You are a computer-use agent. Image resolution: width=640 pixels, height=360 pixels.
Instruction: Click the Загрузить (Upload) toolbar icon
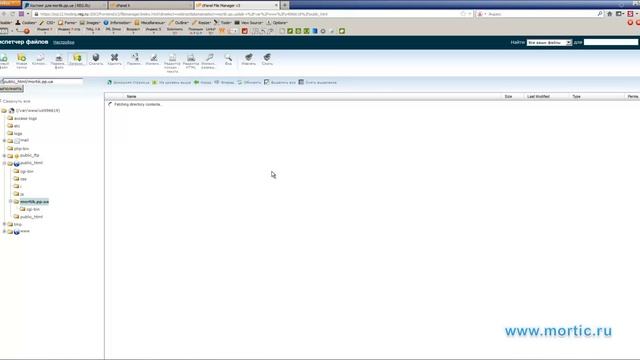pyautogui.click(x=77, y=59)
